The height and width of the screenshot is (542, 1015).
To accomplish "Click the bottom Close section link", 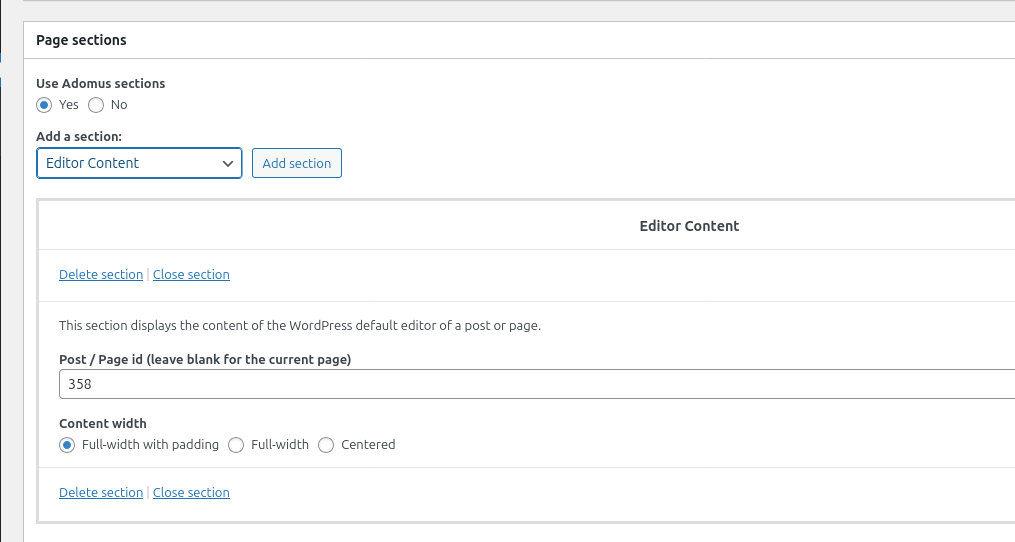I will pyautogui.click(x=191, y=493).
